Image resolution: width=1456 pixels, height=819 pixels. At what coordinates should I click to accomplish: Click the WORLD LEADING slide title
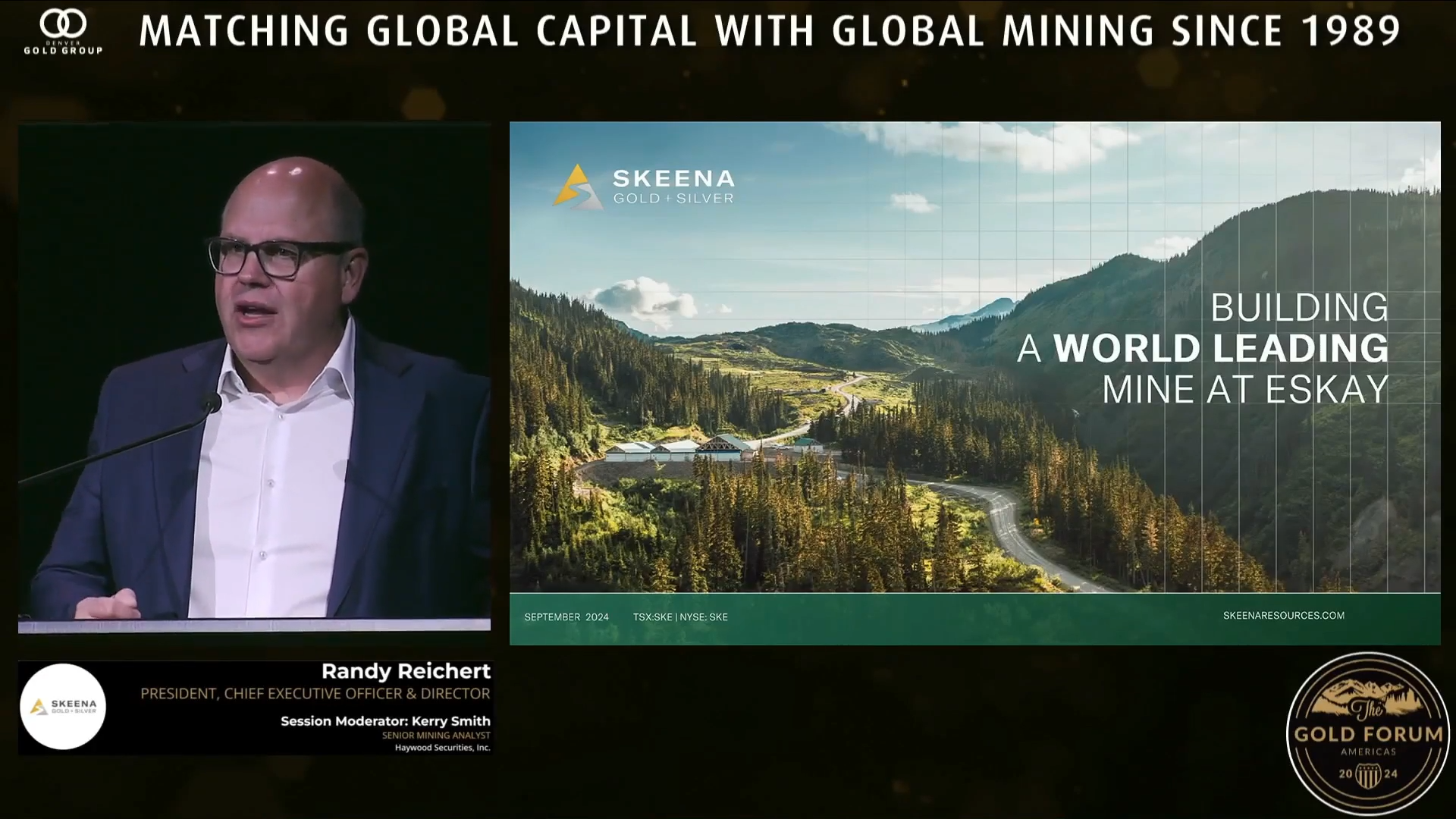(1220, 348)
